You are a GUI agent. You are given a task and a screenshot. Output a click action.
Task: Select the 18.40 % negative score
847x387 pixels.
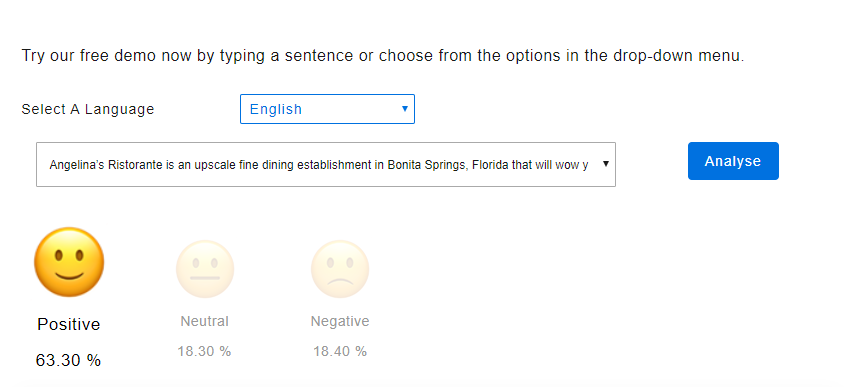click(x=340, y=351)
